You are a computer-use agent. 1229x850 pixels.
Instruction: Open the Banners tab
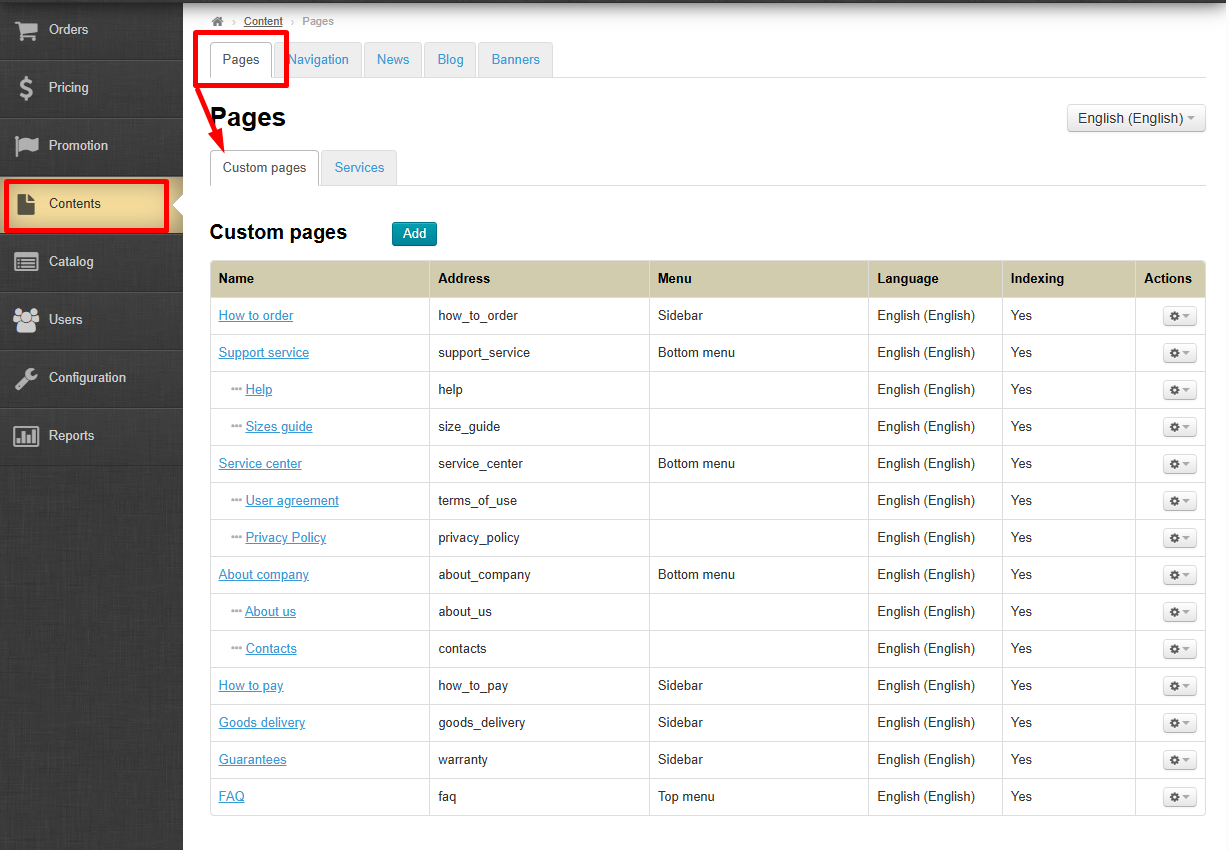(x=515, y=60)
